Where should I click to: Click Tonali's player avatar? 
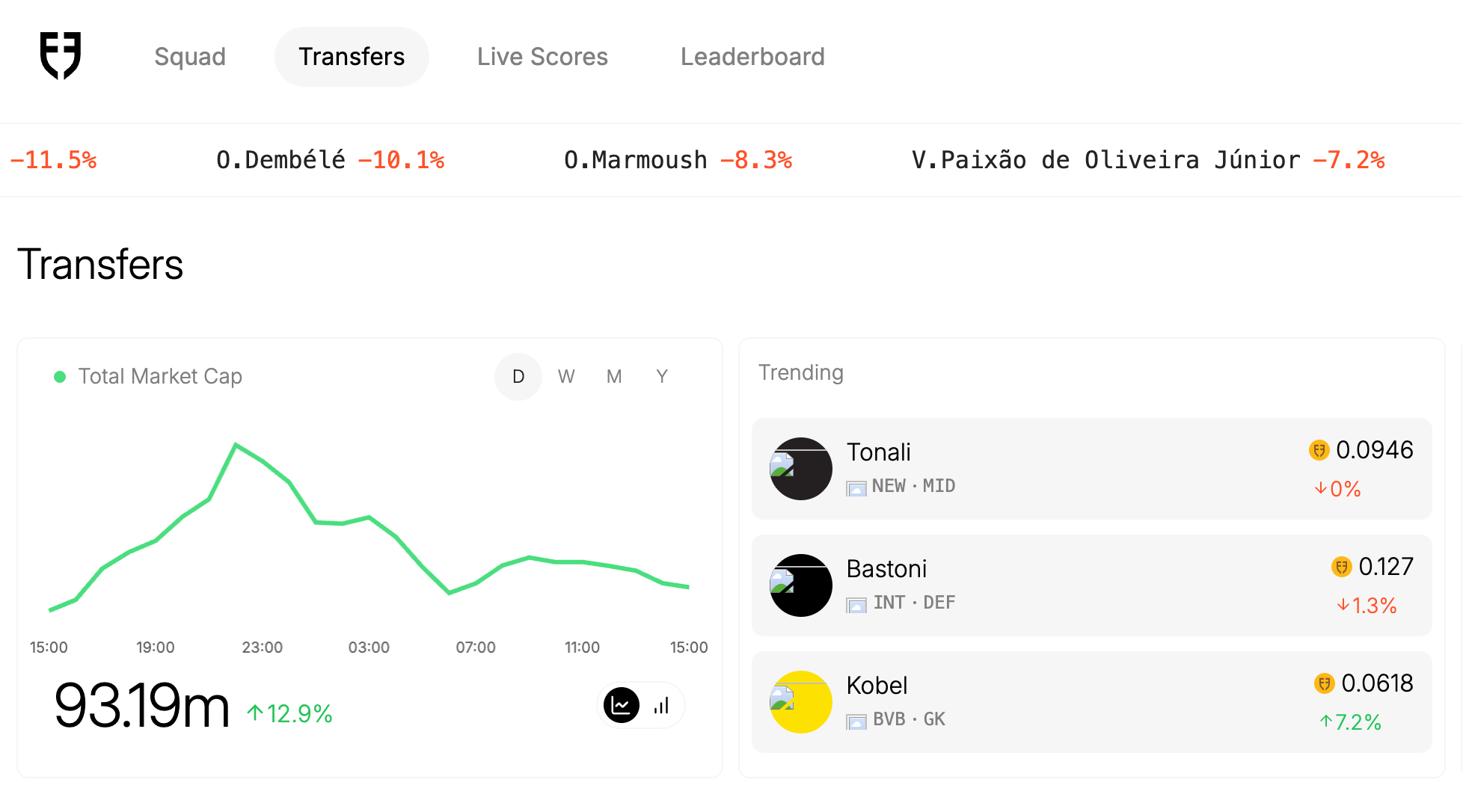(801, 469)
